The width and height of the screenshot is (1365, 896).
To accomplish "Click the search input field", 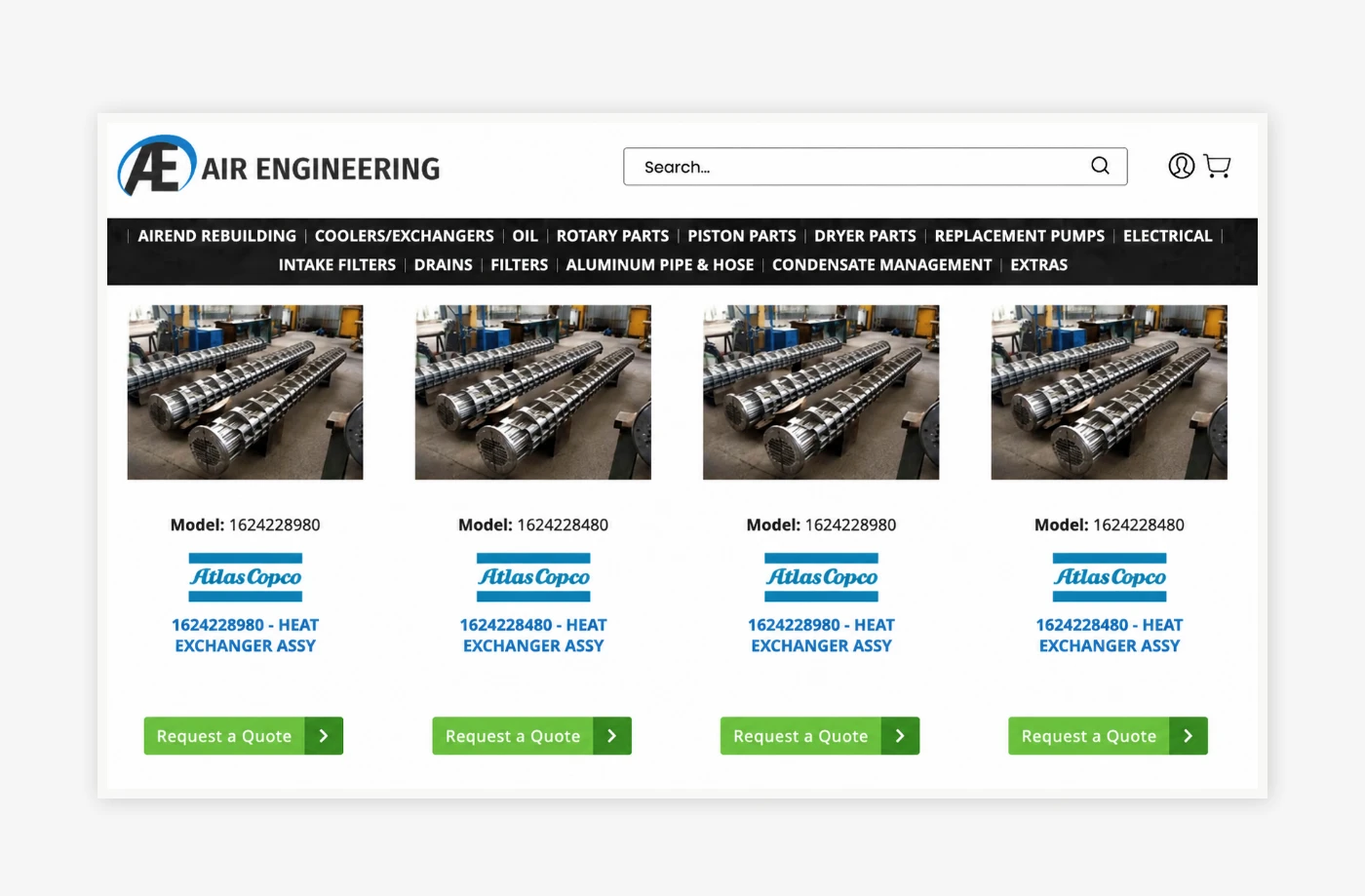I will [875, 167].
